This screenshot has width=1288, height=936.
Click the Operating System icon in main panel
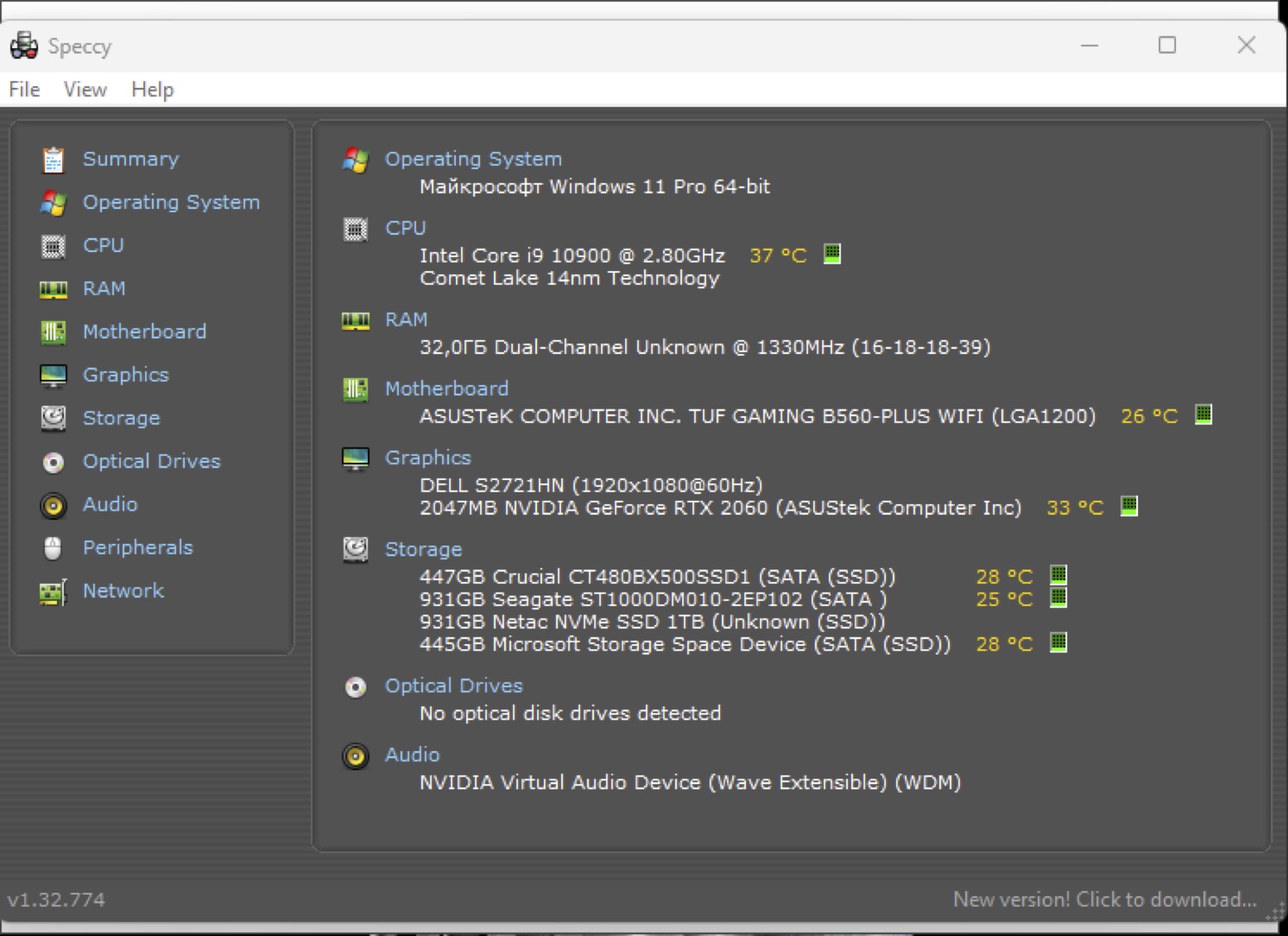[356, 159]
